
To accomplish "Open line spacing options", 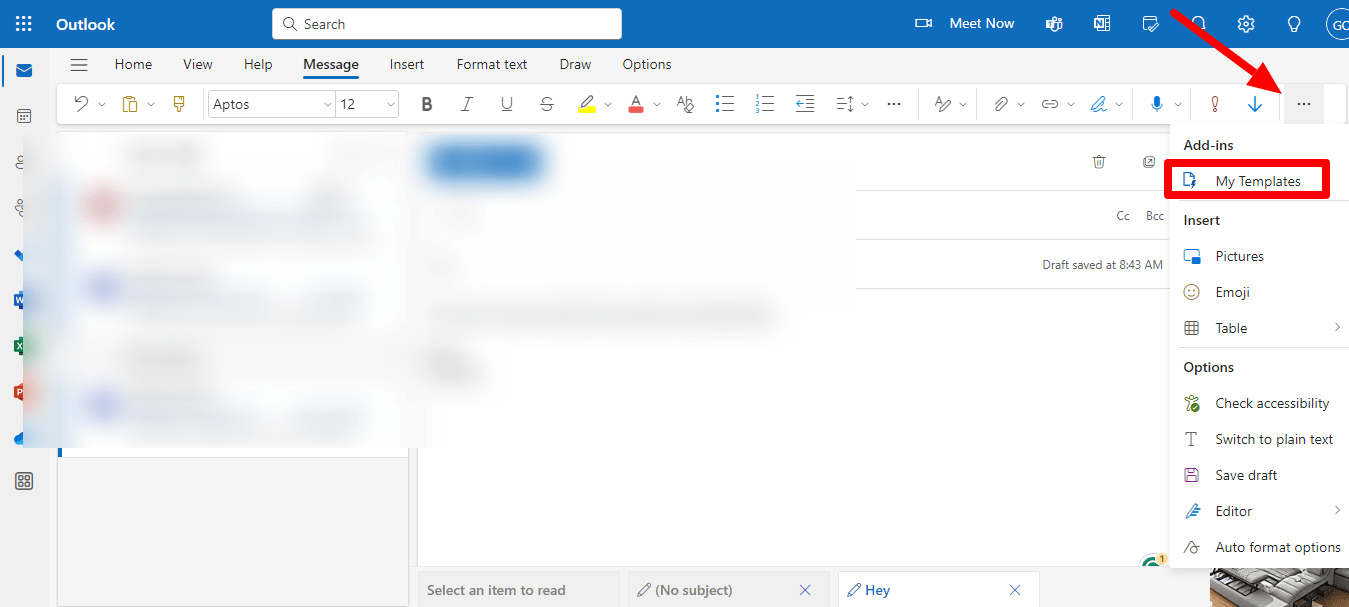I will (x=844, y=104).
